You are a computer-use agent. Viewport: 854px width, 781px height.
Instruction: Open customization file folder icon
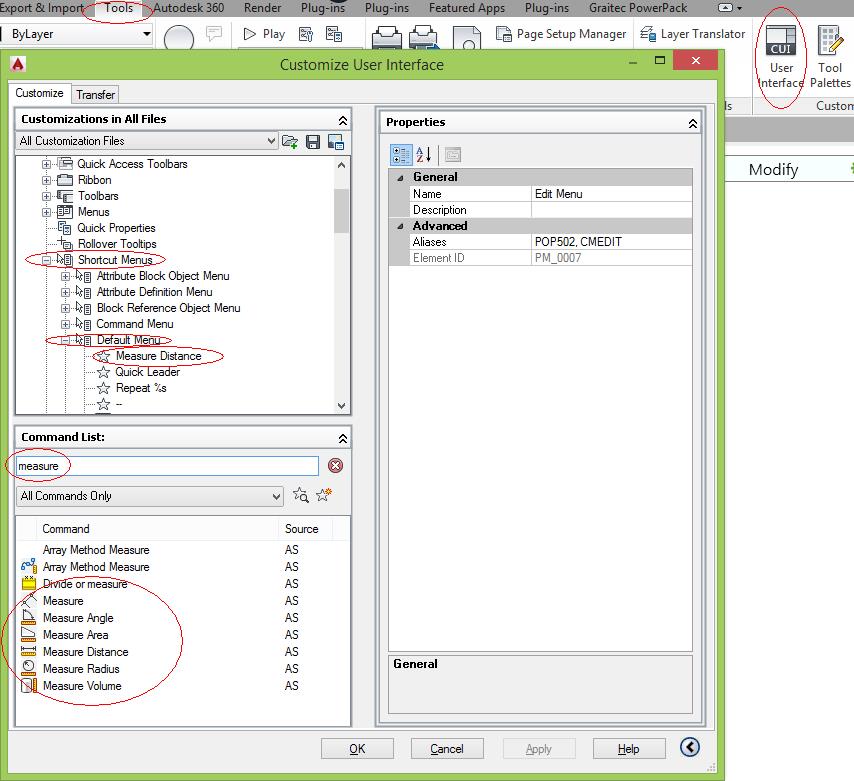pos(290,142)
